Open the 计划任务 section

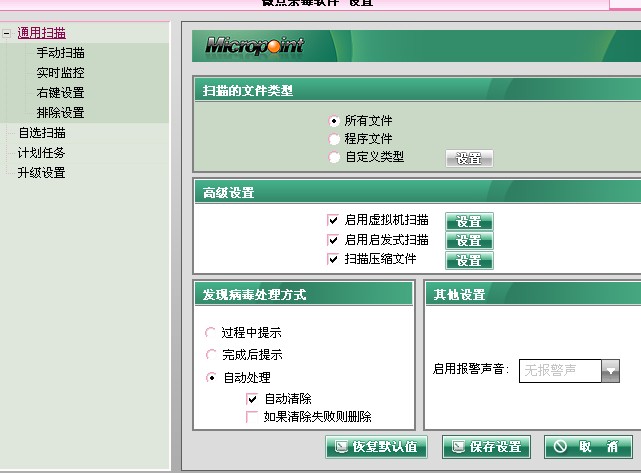(x=41, y=153)
